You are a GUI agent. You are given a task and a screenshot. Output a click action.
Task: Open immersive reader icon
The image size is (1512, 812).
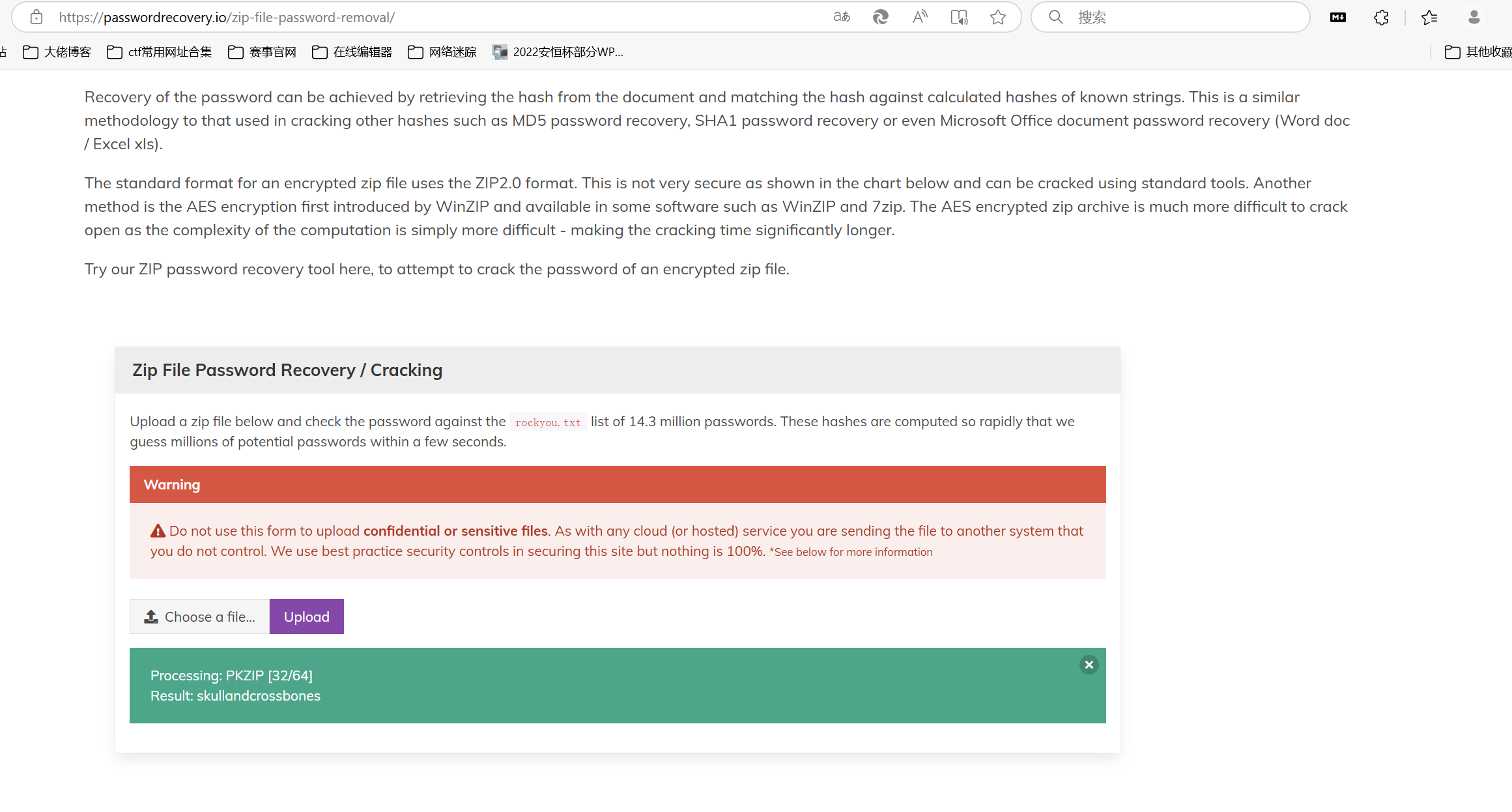pos(959,17)
